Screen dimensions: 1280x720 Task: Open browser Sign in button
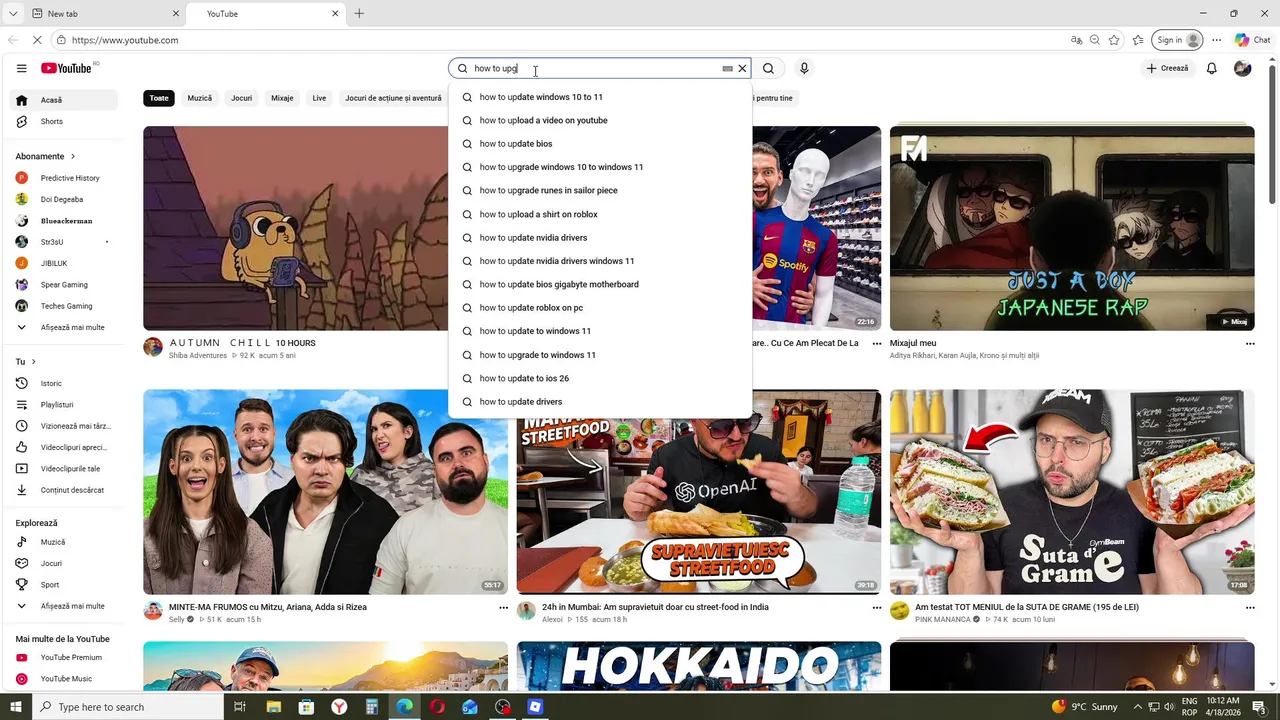[x=1177, y=40]
